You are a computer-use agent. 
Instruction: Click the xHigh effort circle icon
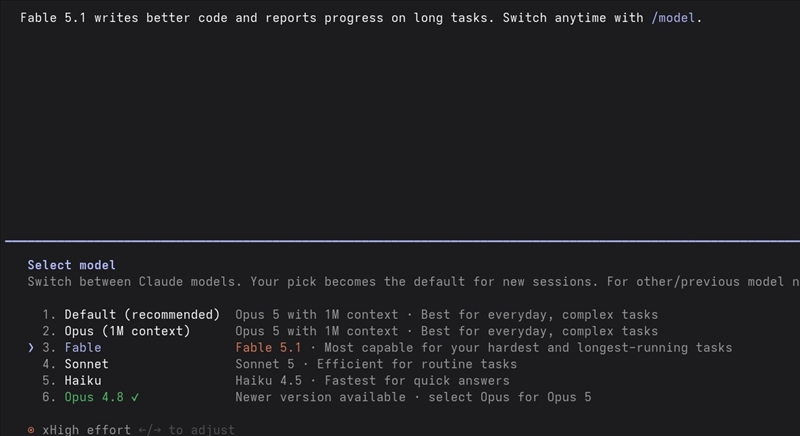(31, 430)
